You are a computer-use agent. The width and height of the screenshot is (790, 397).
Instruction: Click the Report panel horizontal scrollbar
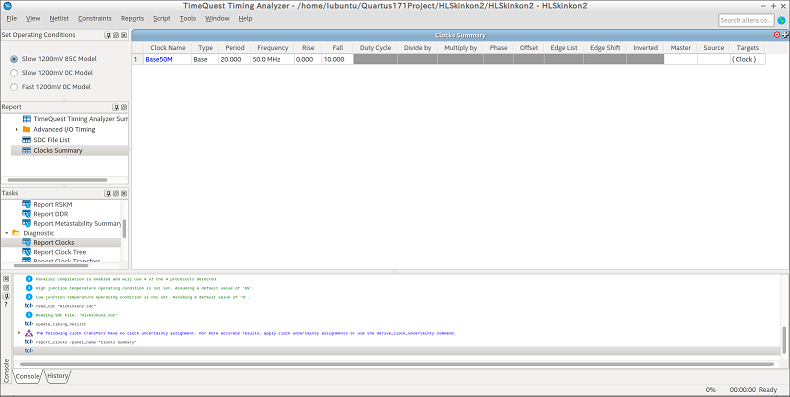click(57, 180)
